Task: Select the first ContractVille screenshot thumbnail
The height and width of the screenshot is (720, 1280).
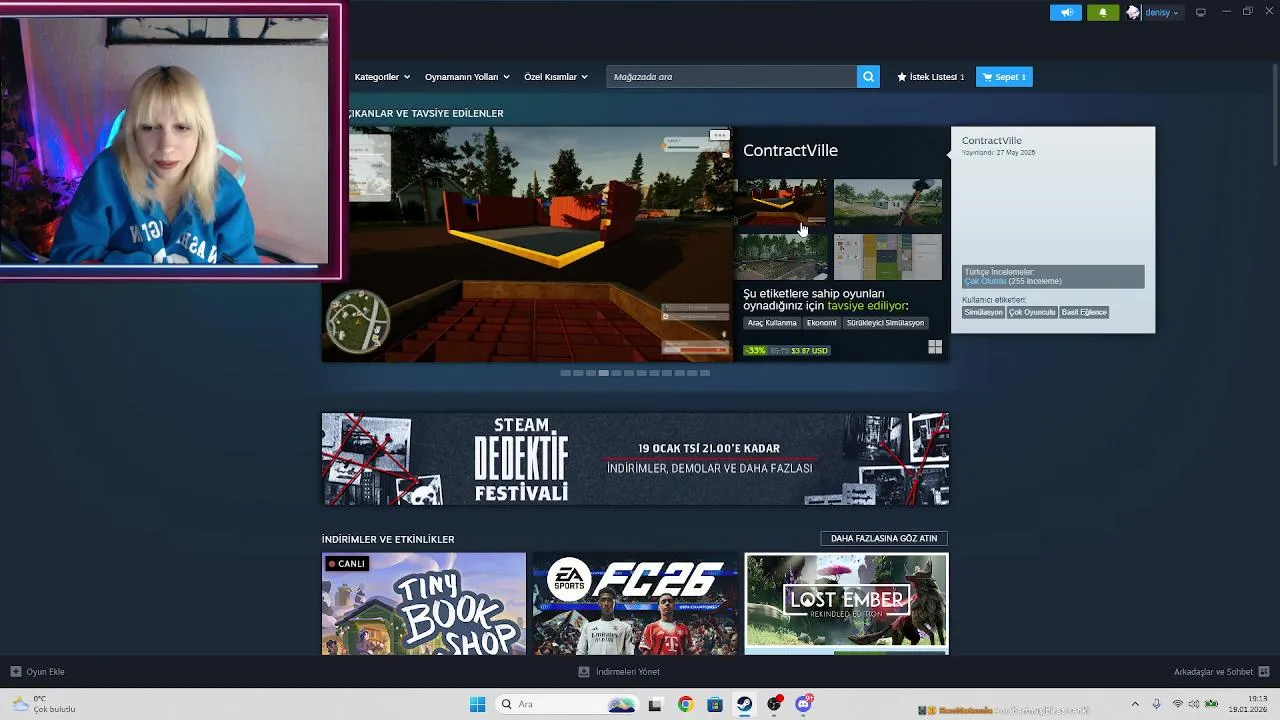Action: point(782,203)
